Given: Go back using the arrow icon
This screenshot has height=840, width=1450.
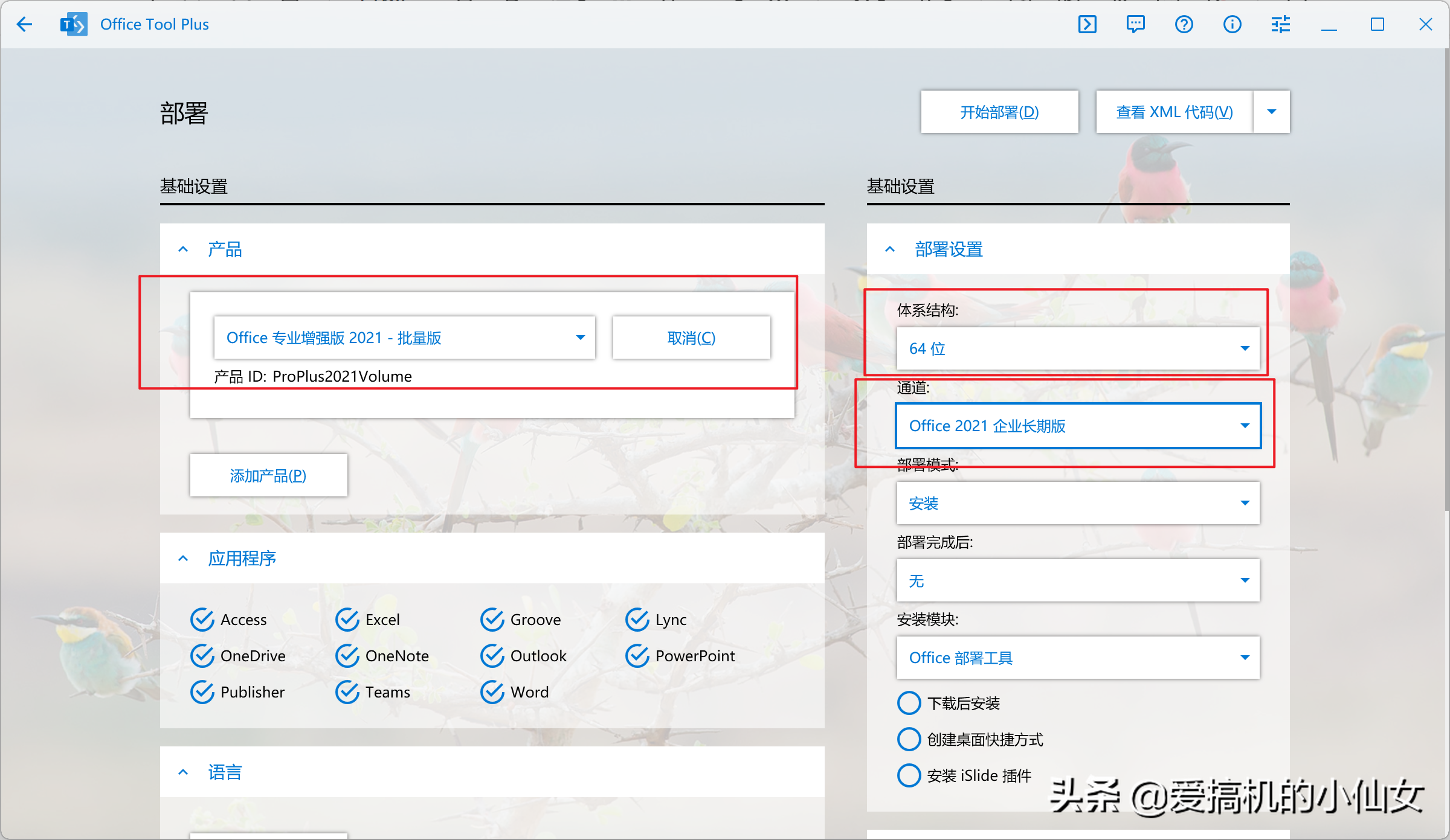Looking at the screenshot, I should [24, 24].
